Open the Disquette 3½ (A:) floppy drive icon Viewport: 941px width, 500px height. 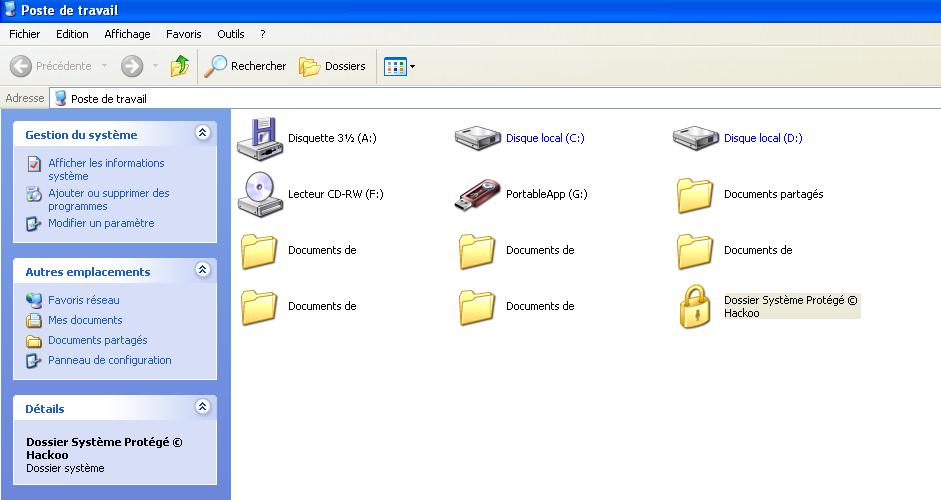(260, 138)
